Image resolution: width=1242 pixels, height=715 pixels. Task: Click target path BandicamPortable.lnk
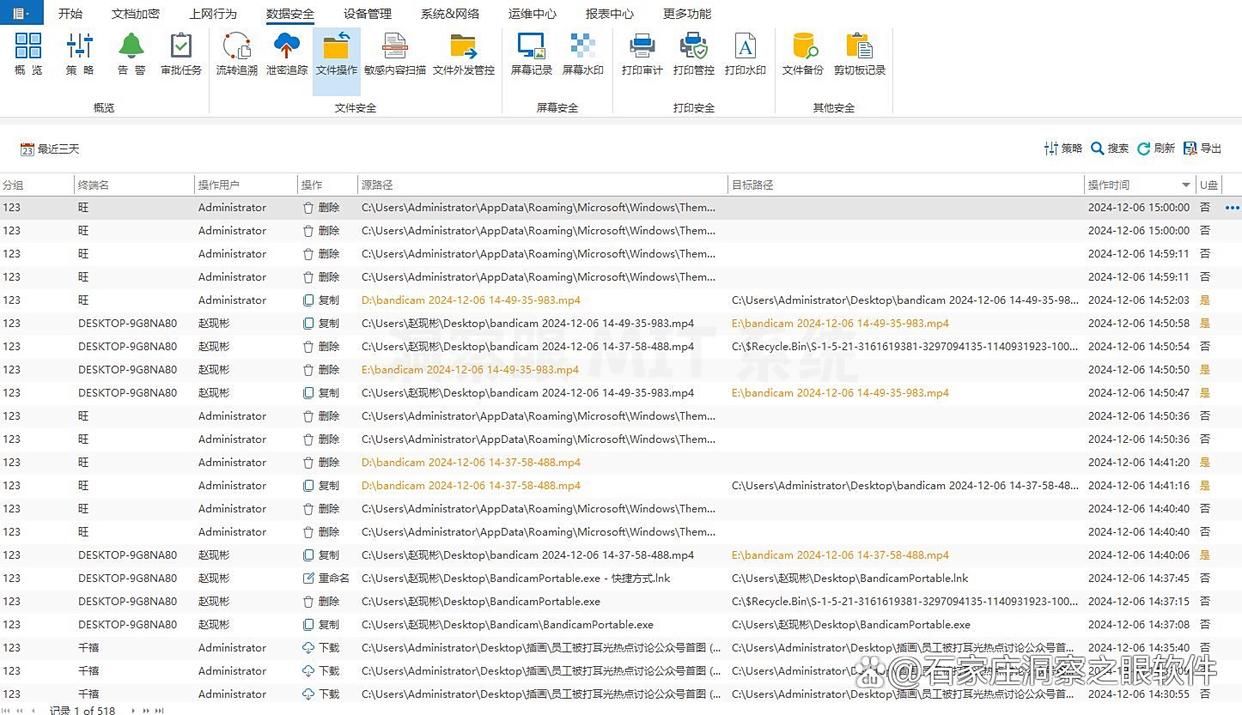point(850,578)
